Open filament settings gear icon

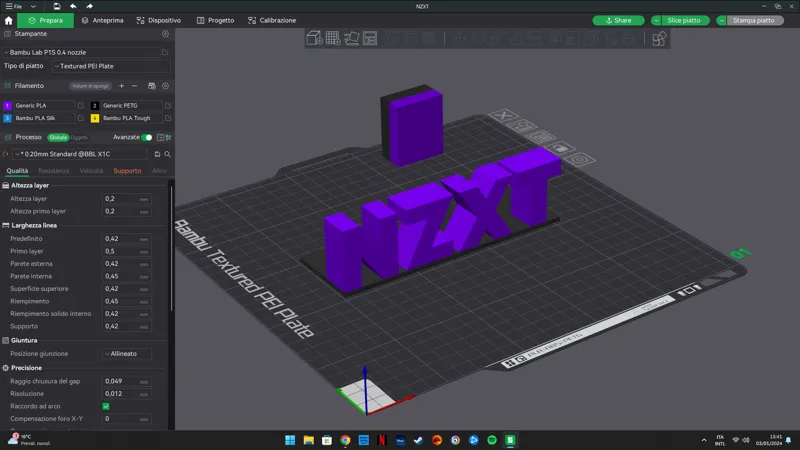pyautogui.click(x=165, y=86)
